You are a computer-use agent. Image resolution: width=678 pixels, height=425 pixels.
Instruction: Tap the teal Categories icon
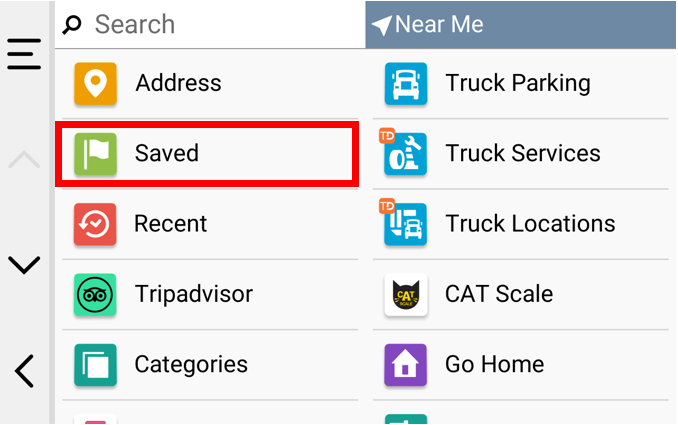click(x=96, y=365)
